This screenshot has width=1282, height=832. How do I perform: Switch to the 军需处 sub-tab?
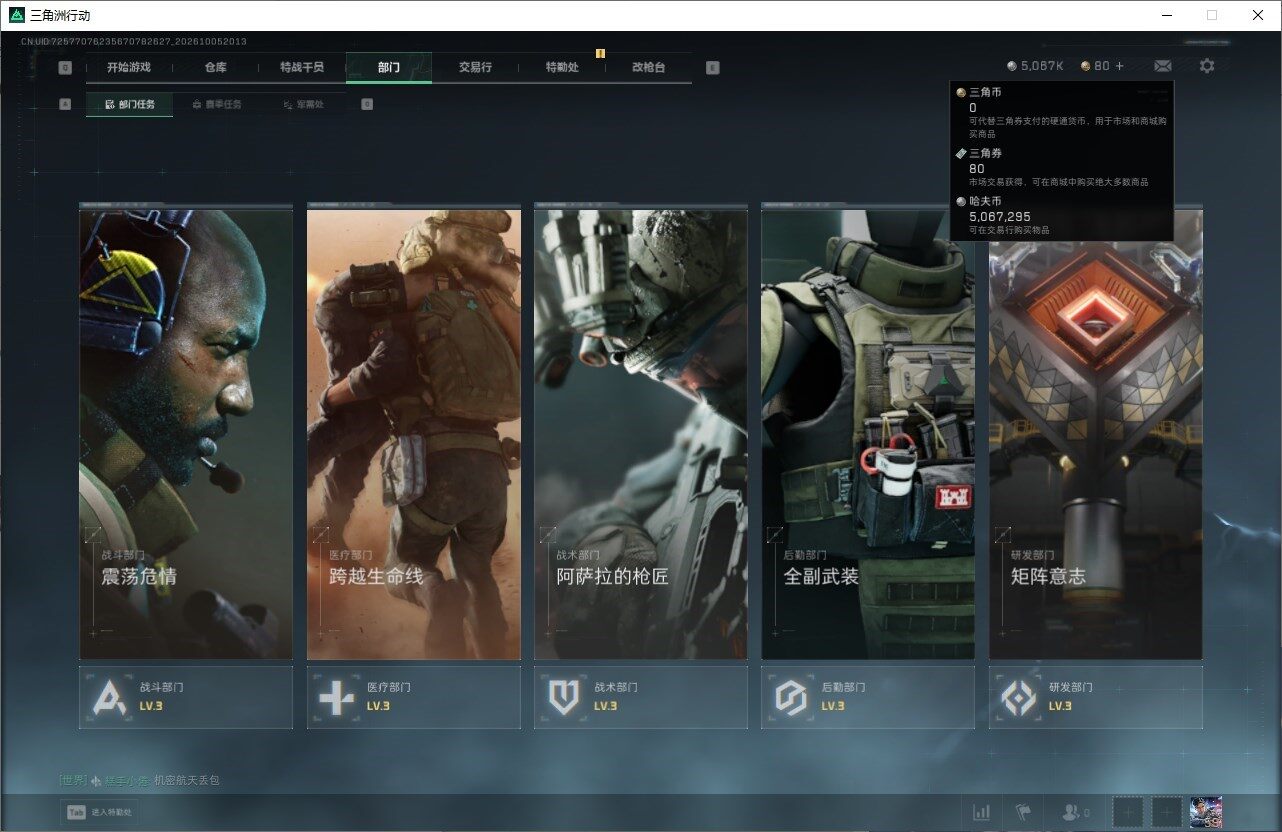(303, 104)
